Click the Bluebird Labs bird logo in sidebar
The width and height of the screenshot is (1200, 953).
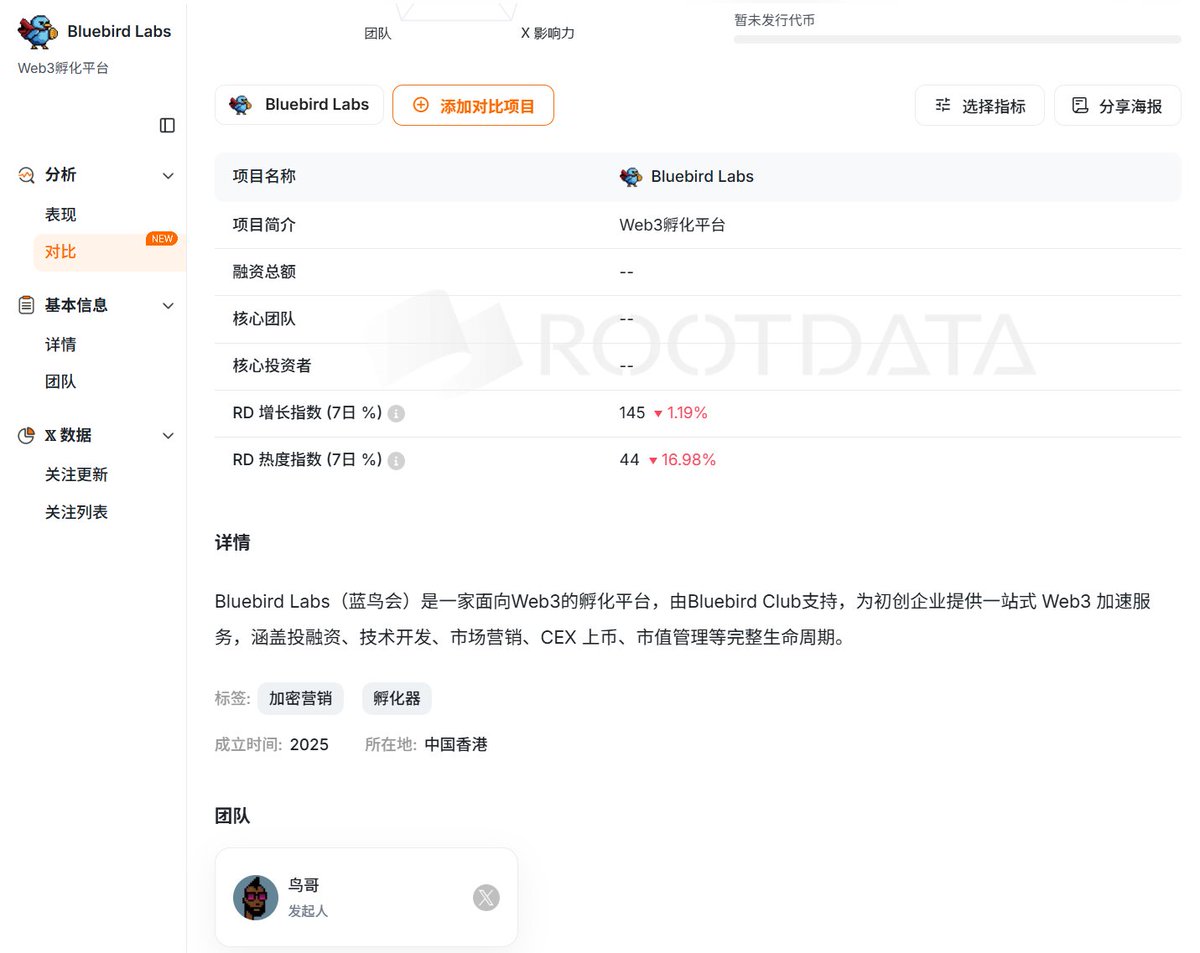(39, 32)
